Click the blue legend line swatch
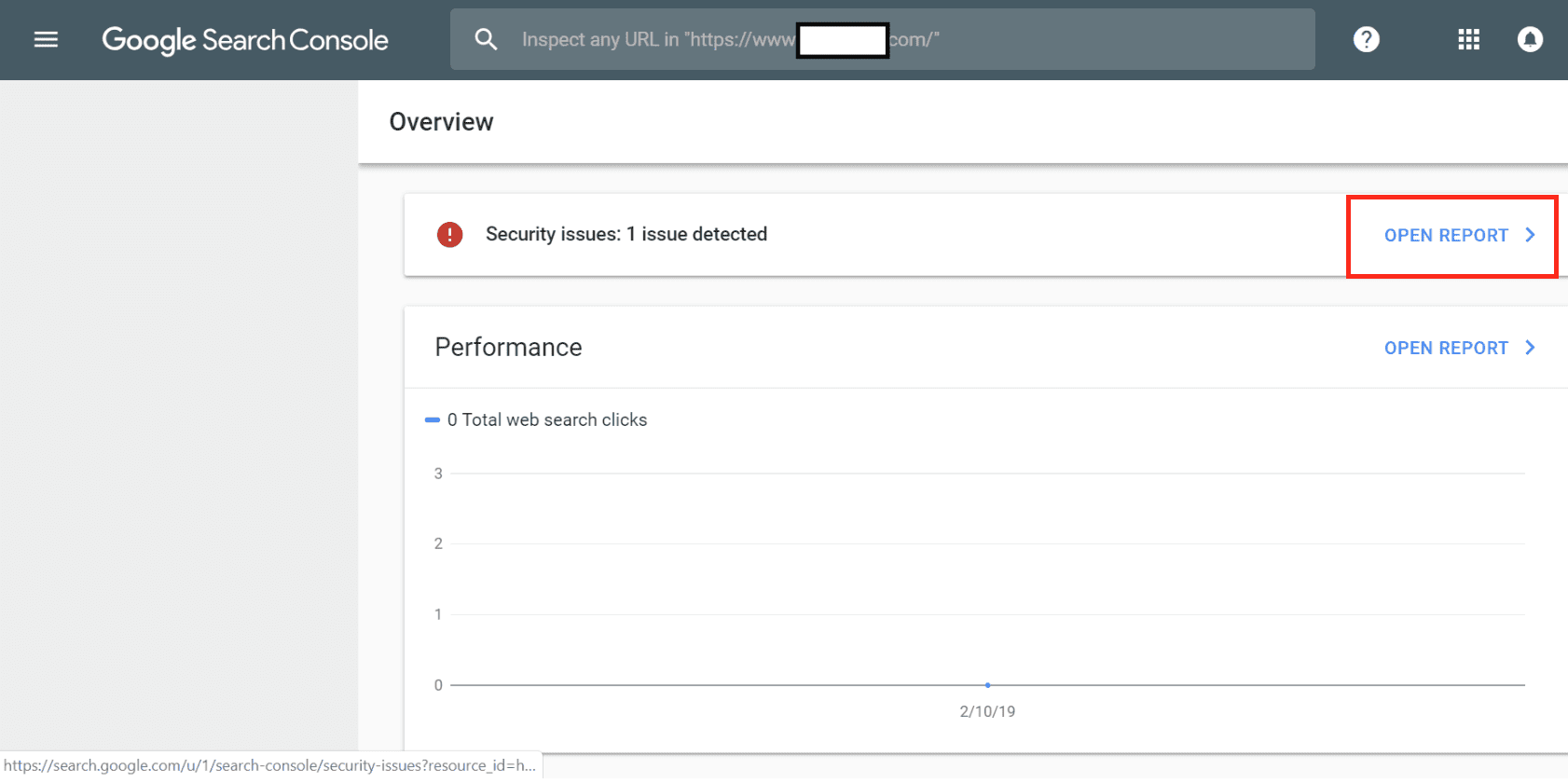The width and height of the screenshot is (1568, 783). pyautogui.click(x=433, y=420)
